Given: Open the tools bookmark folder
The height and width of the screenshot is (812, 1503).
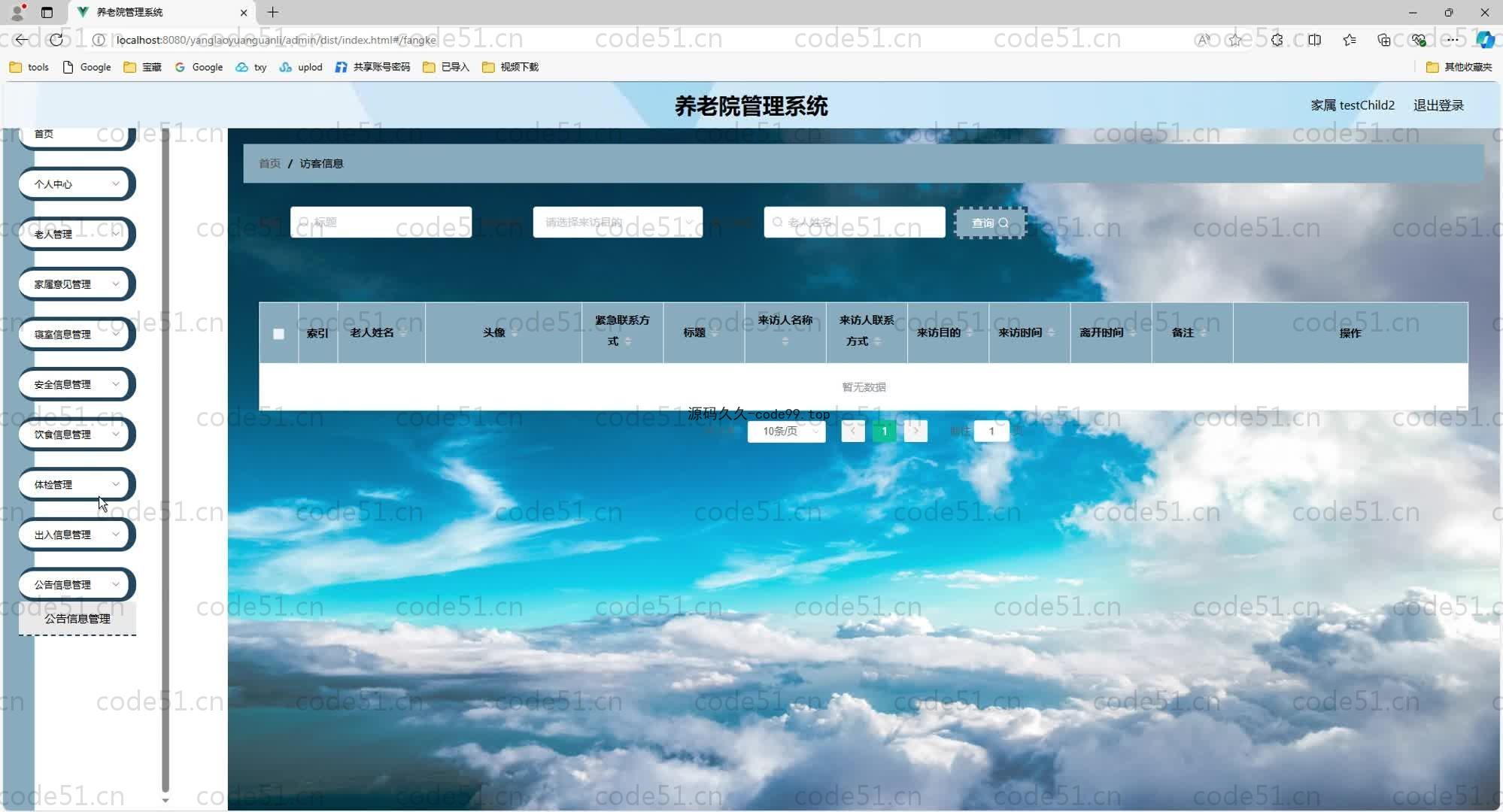Looking at the screenshot, I should pyautogui.click(x=29, y=67).
